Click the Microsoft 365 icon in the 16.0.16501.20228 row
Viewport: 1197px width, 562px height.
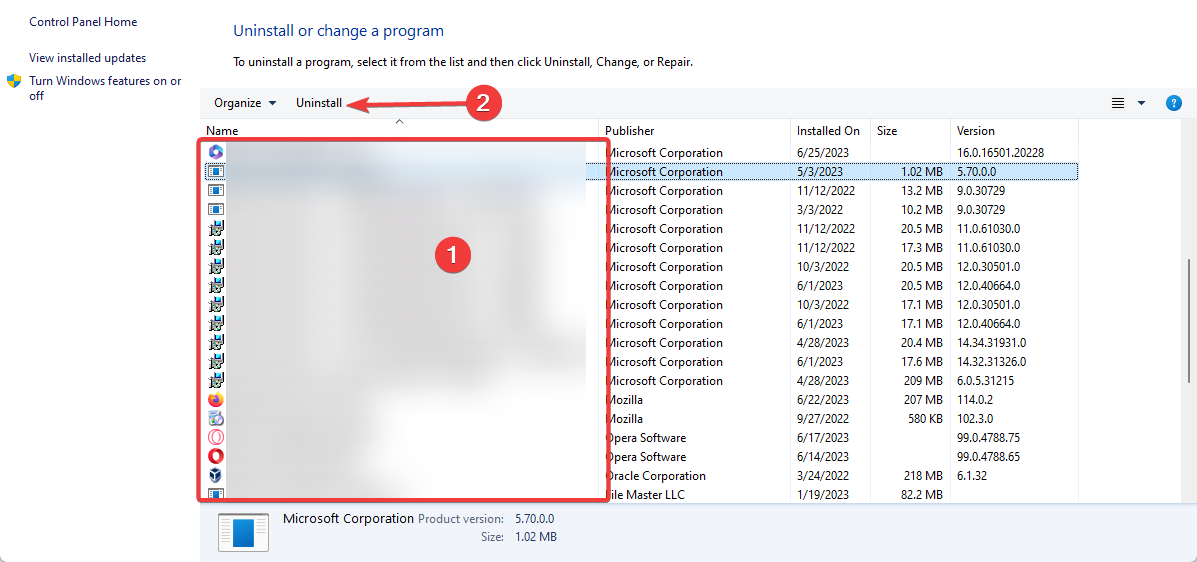click(215, 152)
